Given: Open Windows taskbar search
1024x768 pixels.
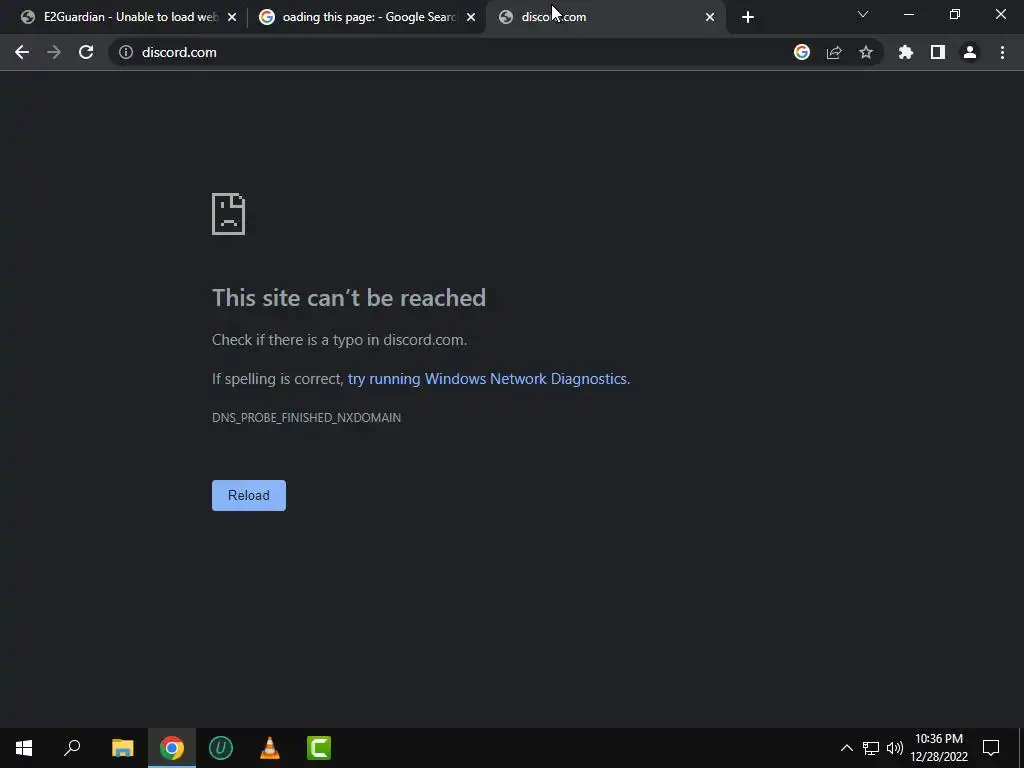Looking at the screenshot, I should 72,748.
